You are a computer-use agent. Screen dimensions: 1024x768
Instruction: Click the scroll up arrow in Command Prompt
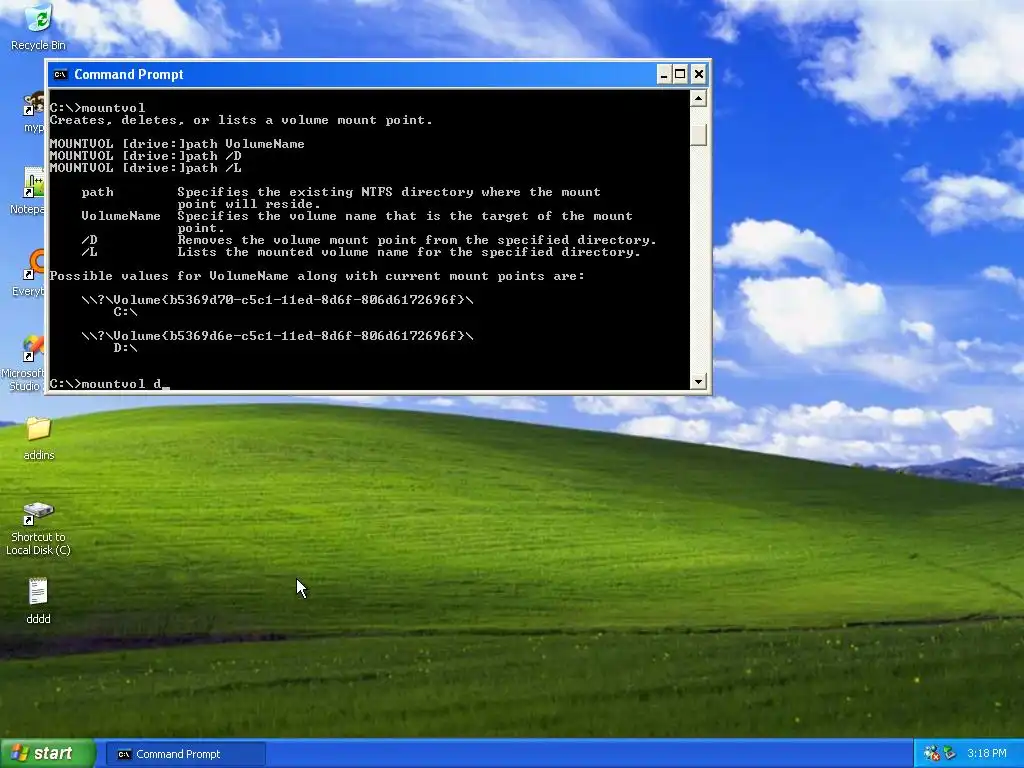coord(699,99)
